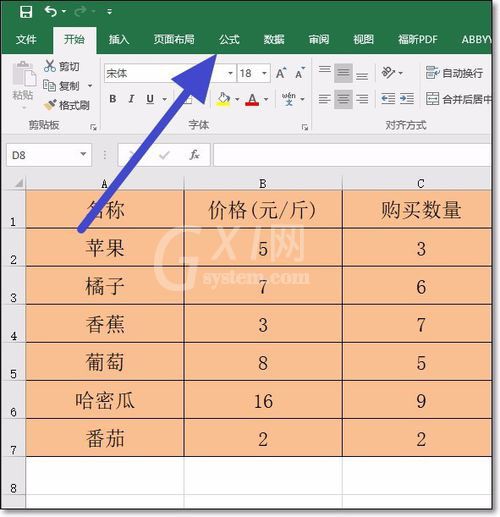Select column B header

tap(263, 183)
